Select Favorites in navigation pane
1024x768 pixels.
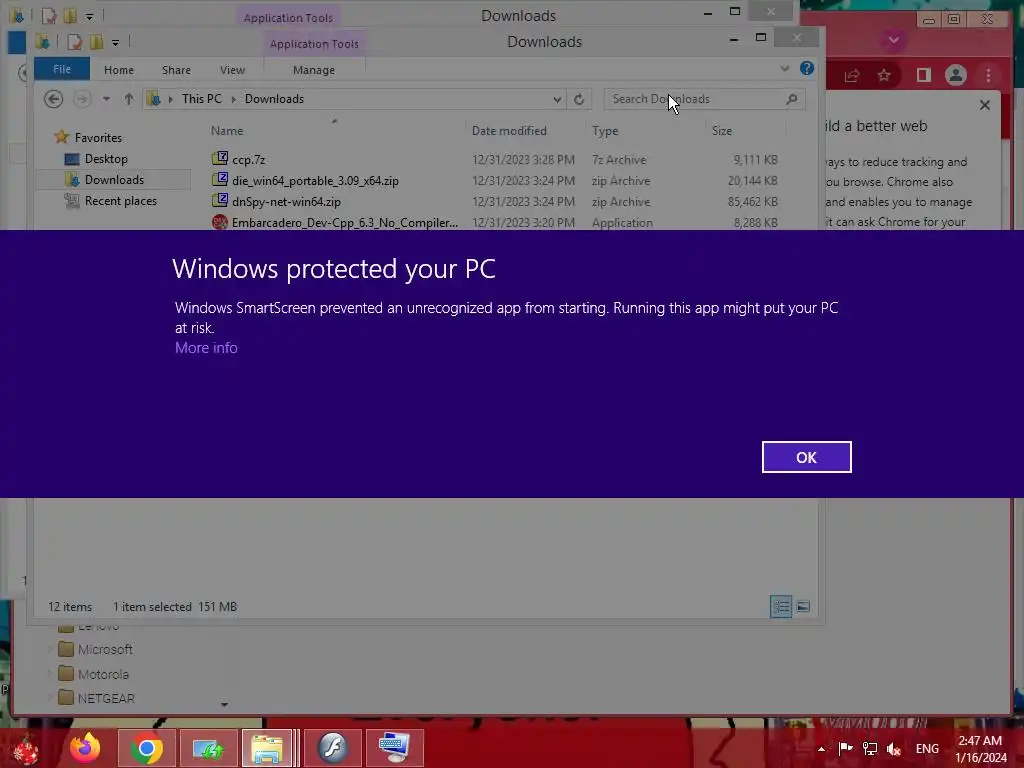point(98,138)
